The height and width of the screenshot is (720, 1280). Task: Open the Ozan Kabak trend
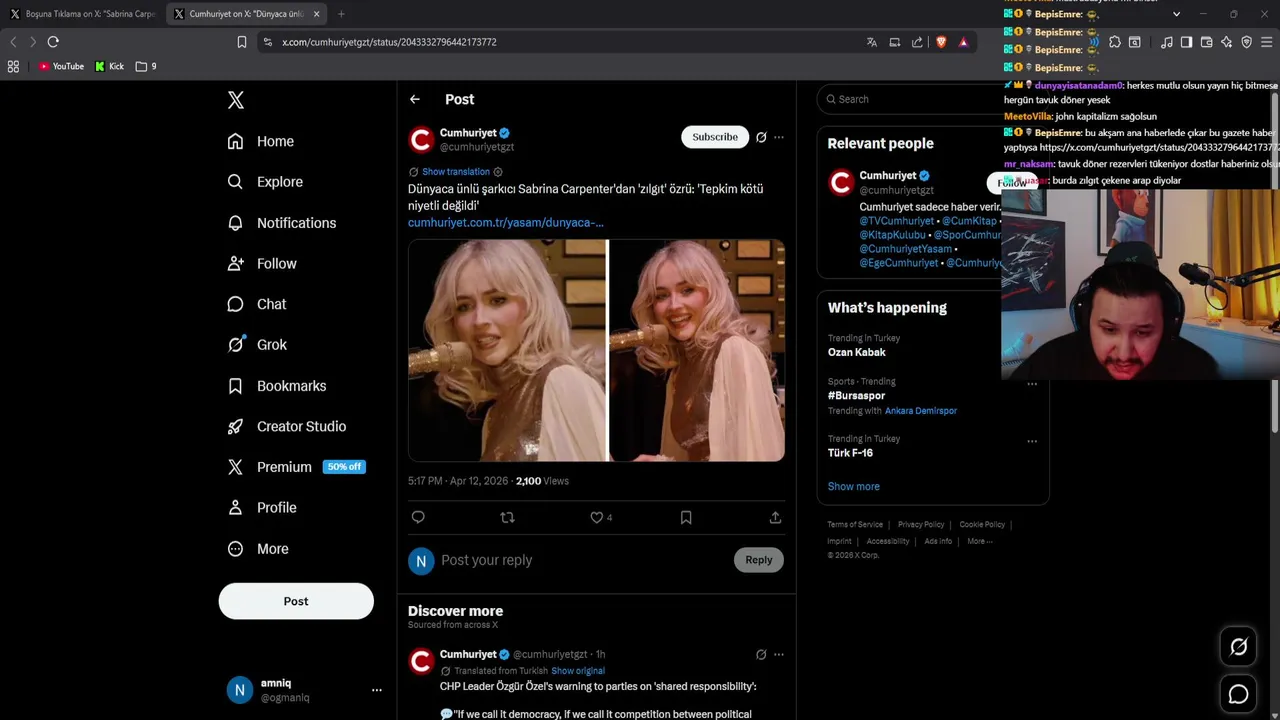(x=857, y=352)
